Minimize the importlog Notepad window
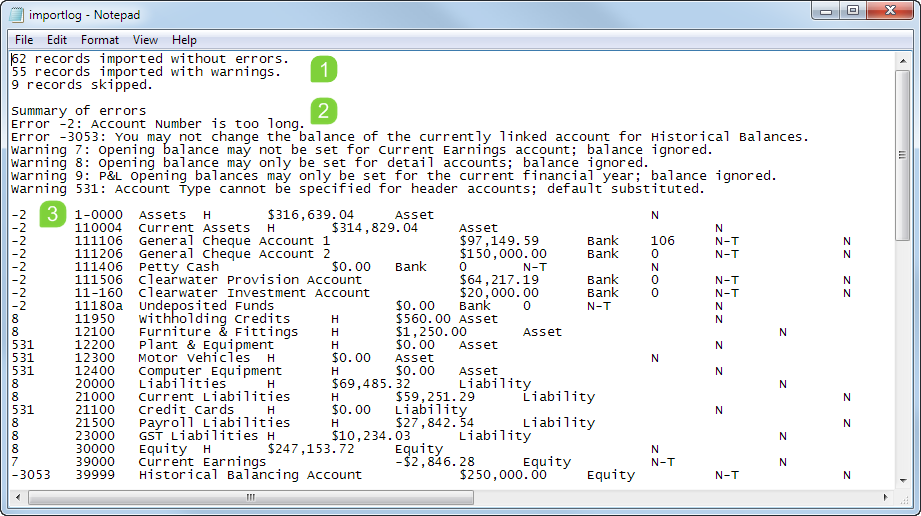This screenshot has height=516, width=921. [x=826, y=11]
